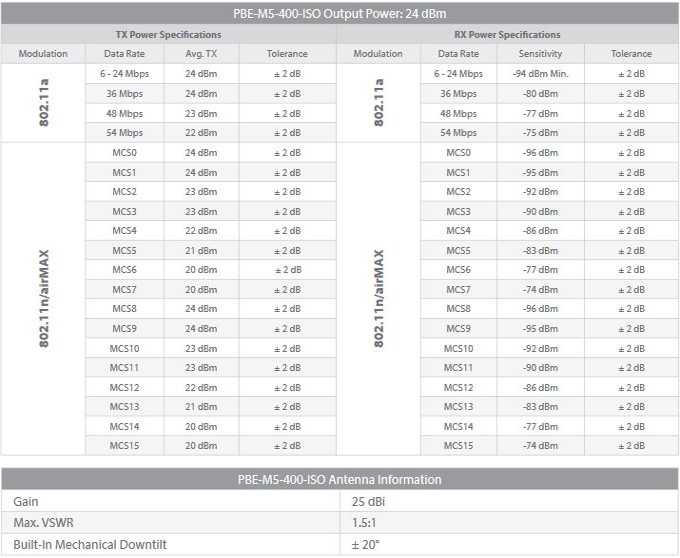Select the 'RX Power Specifications' heading
Image resolution: width=680 pixels, height=558 pixels.
(x=507, y=35)
